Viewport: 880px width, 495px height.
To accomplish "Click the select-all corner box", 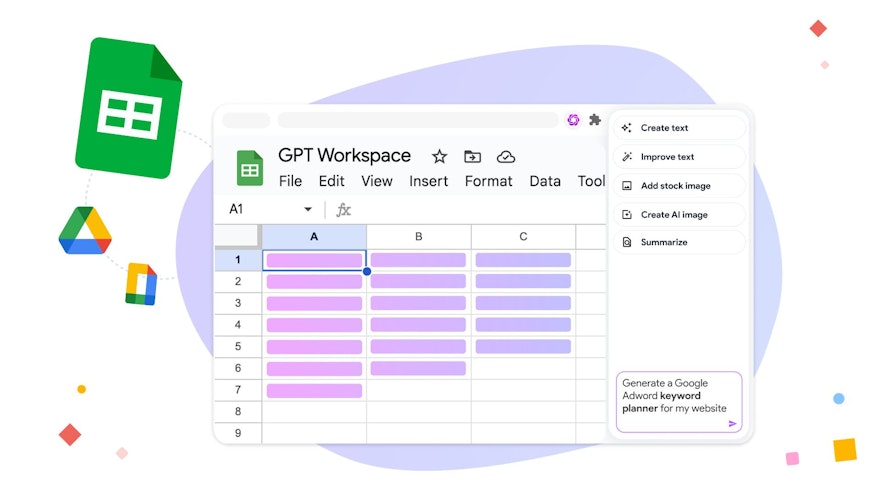I will point(238,236).
